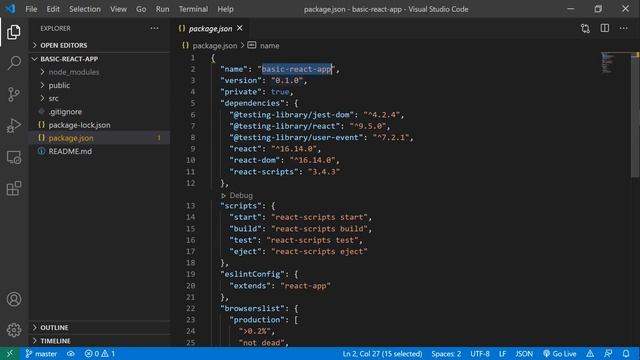The width and height of the screenshot is (640, 360).
Task: Expand the public folder
Action: pyautogui.click(x=99, y=85)
